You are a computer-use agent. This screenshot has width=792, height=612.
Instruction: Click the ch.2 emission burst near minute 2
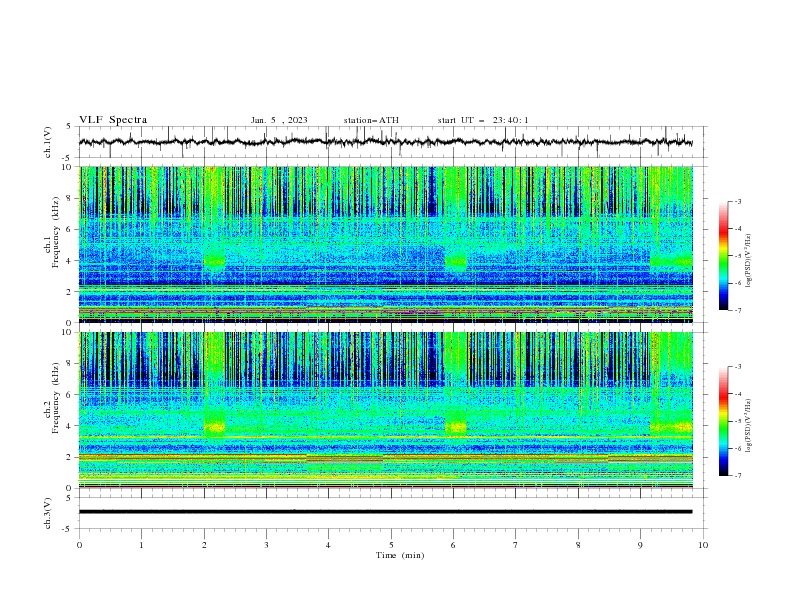214,427
